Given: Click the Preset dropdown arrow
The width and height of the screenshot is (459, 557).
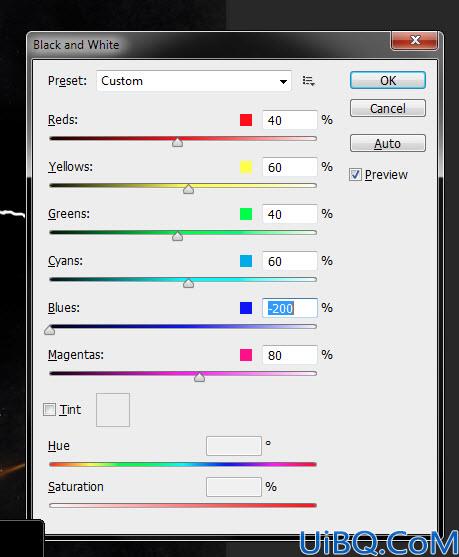Looking at the screenshot, I should tap(283, 81).
